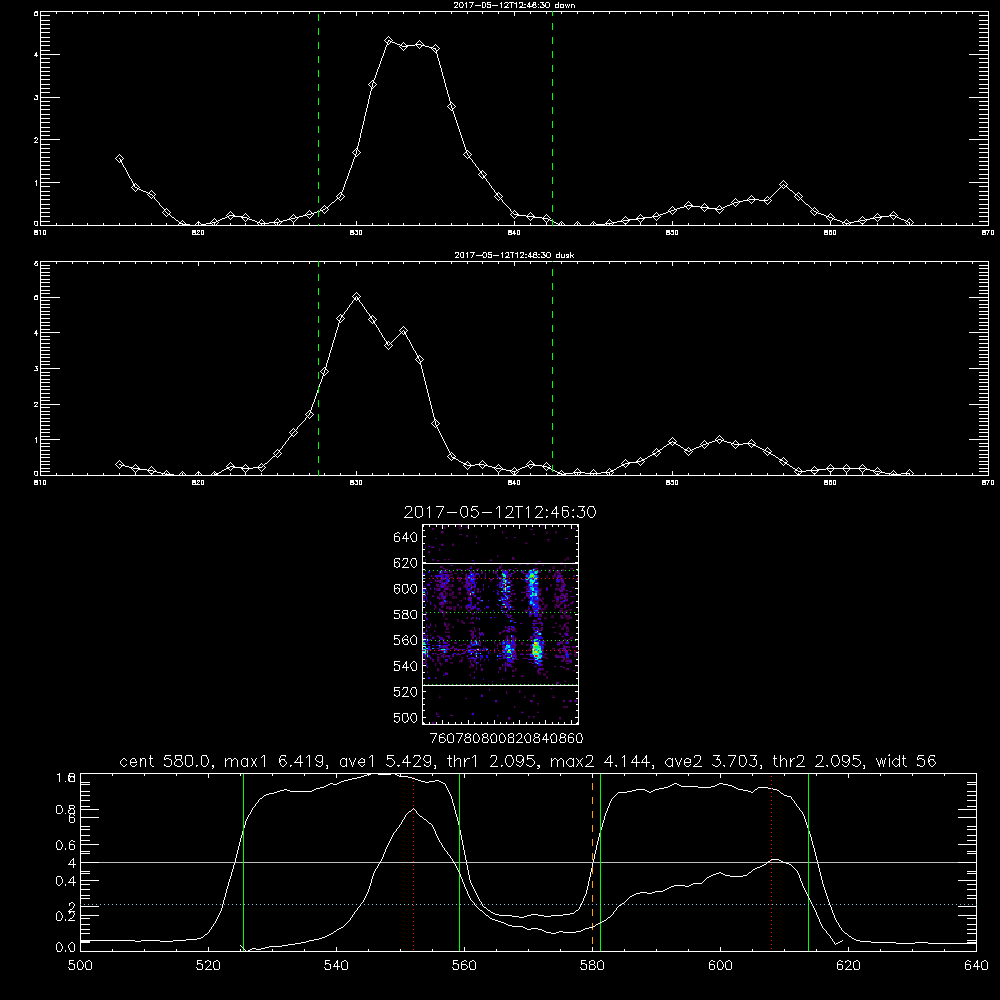Click the 'max2 4.144' value in stats line
The image size is (1000, 1000).
[x=600, y=761]
